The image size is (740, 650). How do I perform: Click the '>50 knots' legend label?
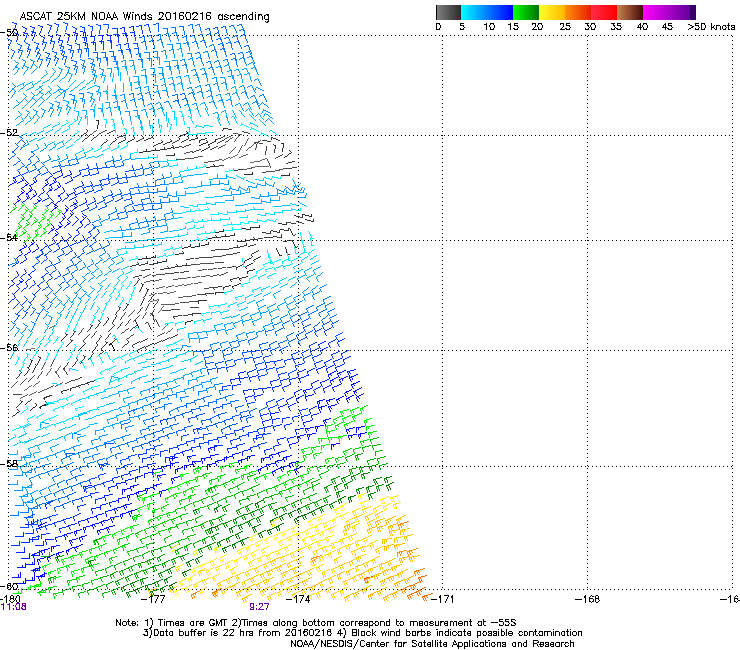tap(711, 27)
